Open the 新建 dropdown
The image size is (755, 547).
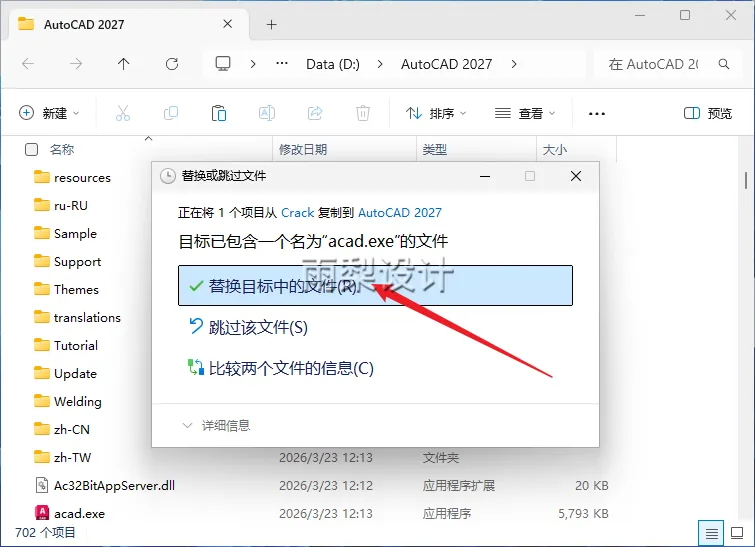point(49,113)
